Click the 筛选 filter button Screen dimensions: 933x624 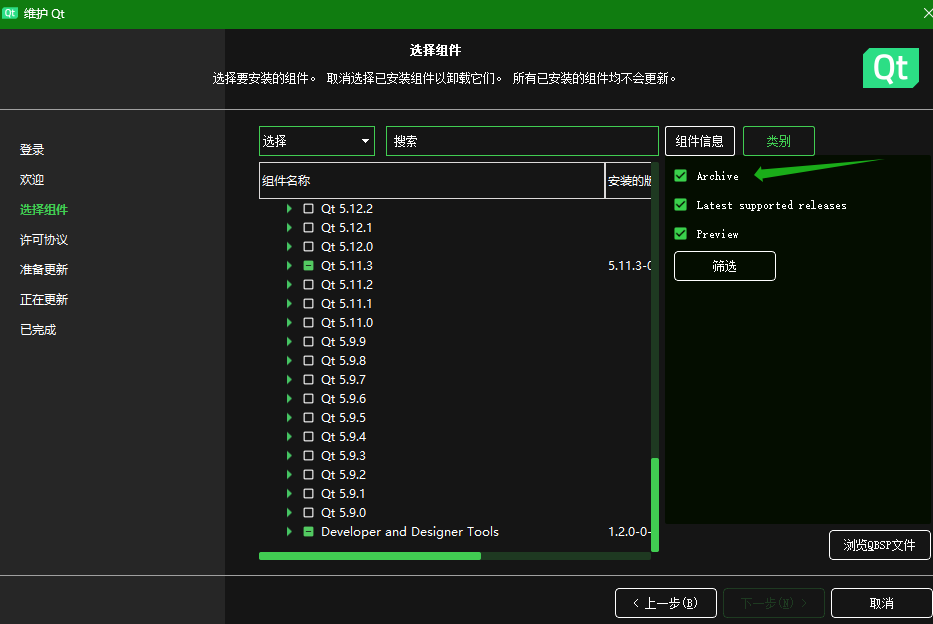click(x=725, y=266)
